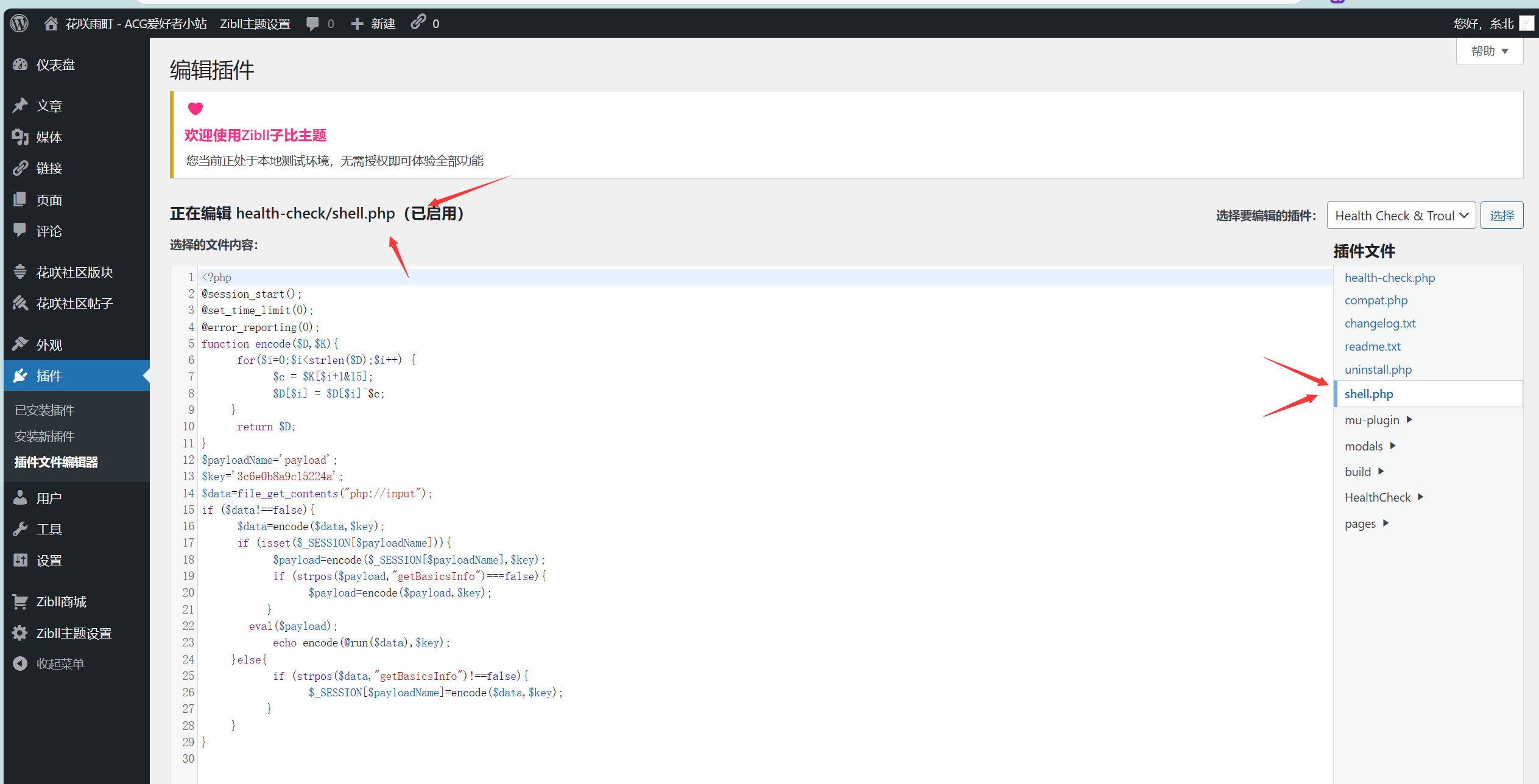The height and width of the screenshot is (784, 1539).
Task: Open the 帮助 help dropdown
Action: click(1489, 51)
